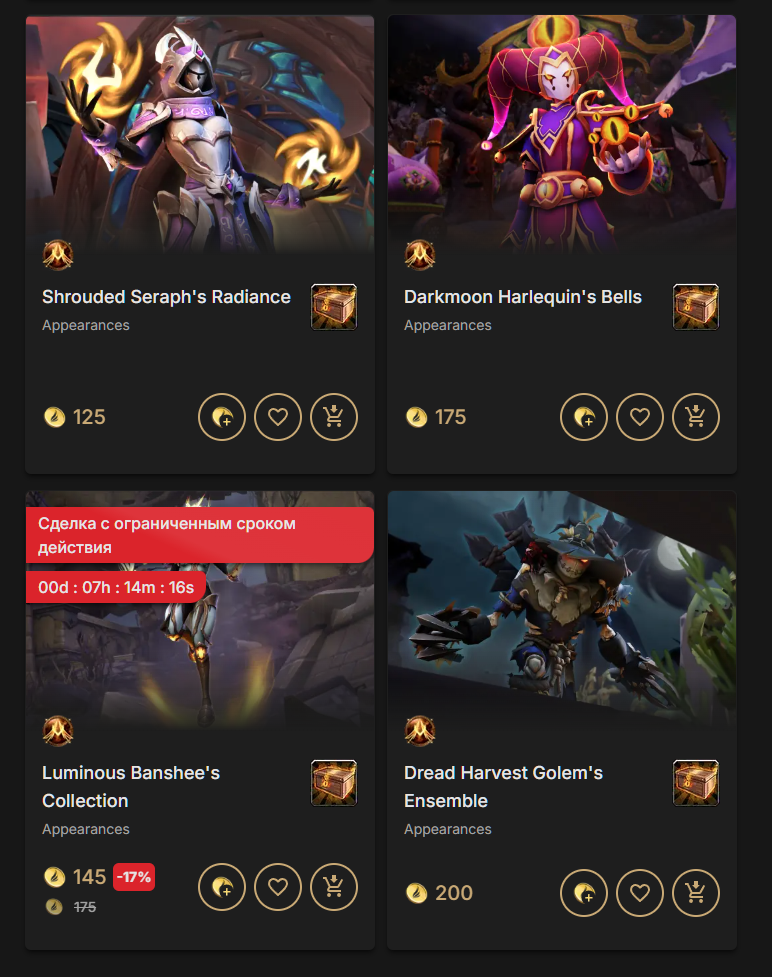Favorite Shrouded Seraph's Radiance with heart icon
This screenshot has width=772, height=977.
click(278, 417)
